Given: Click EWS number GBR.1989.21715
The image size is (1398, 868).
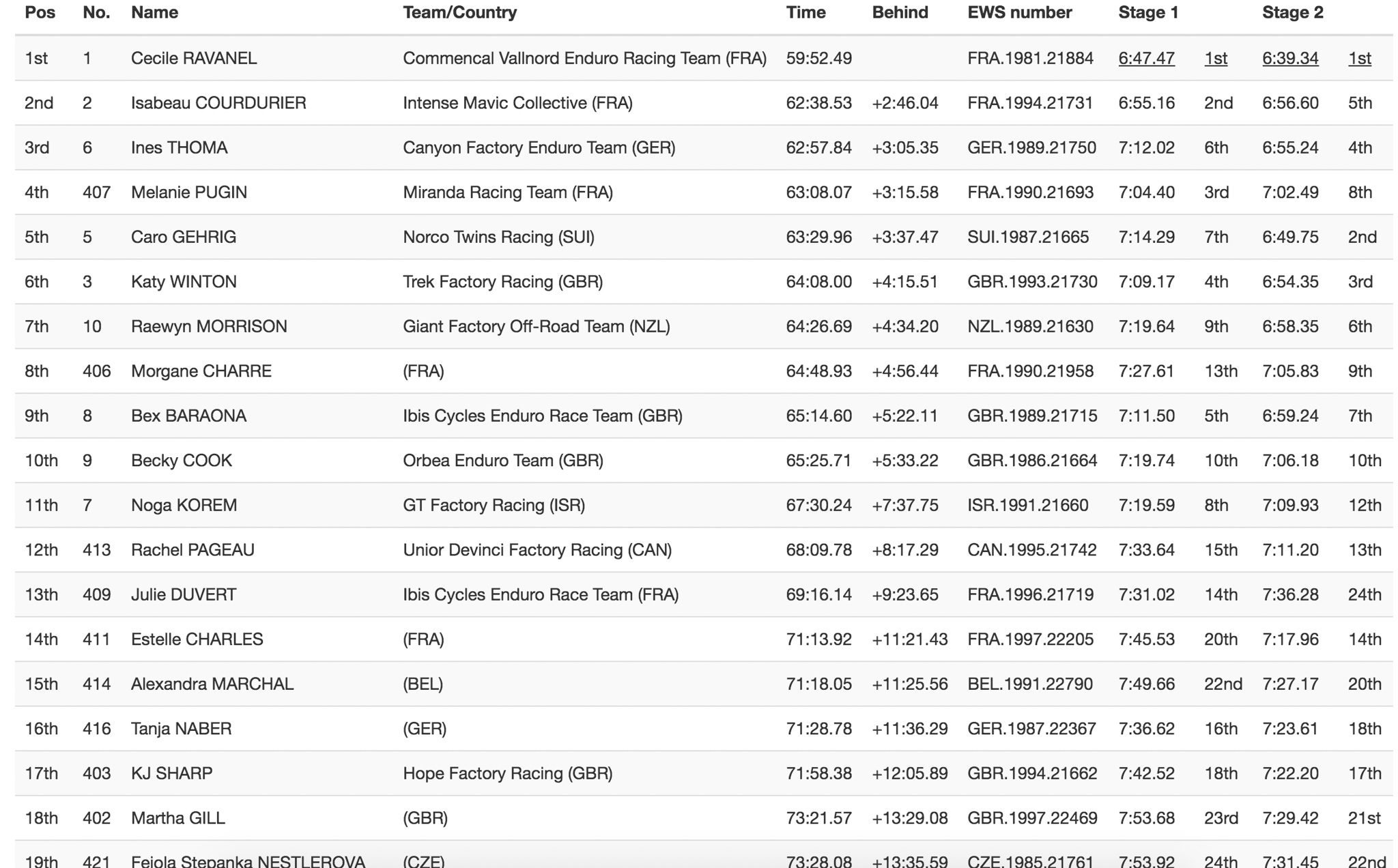Looking at the screenshot, I should click(x=1031, y=416).
